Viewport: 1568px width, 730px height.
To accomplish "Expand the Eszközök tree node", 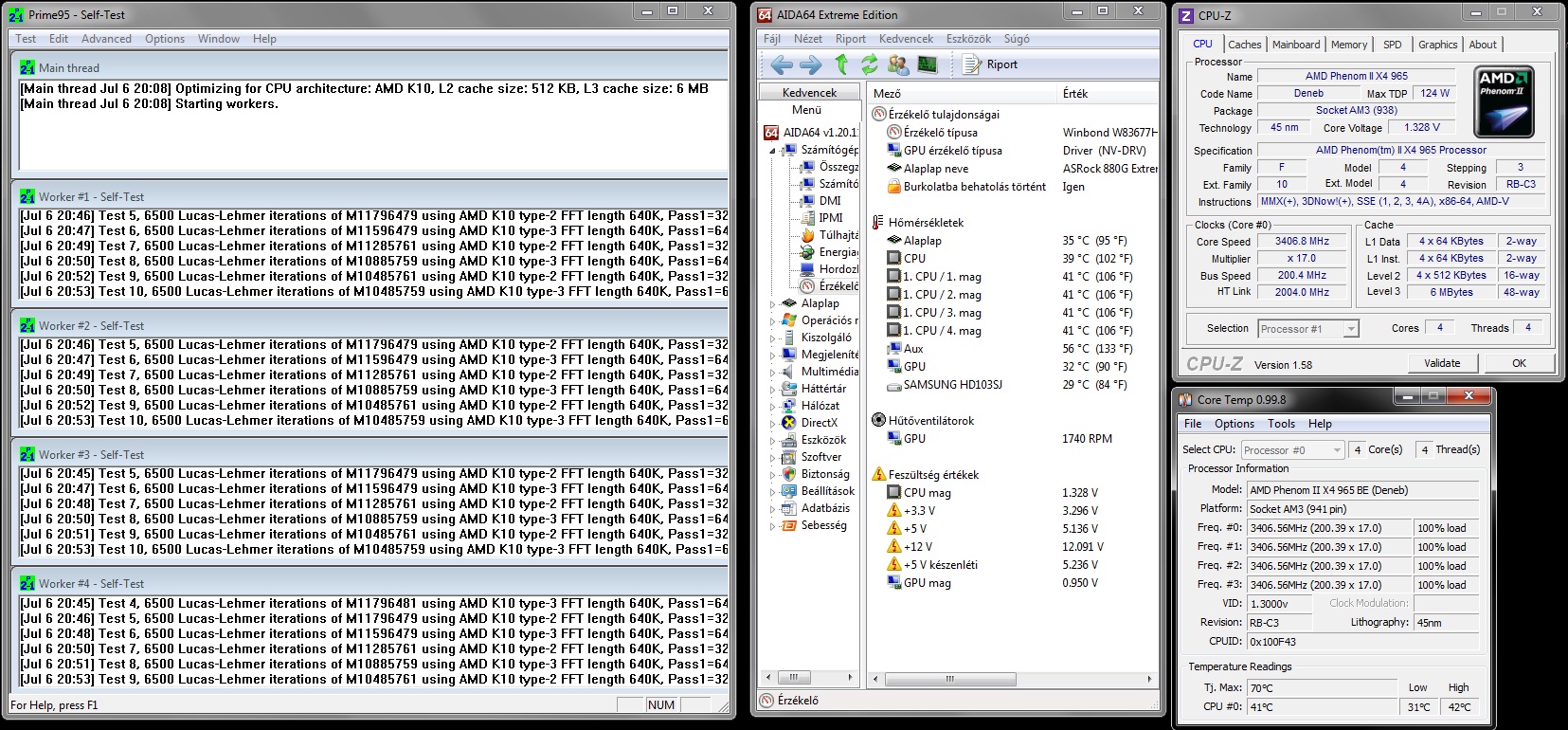I will tap(772, 441).
